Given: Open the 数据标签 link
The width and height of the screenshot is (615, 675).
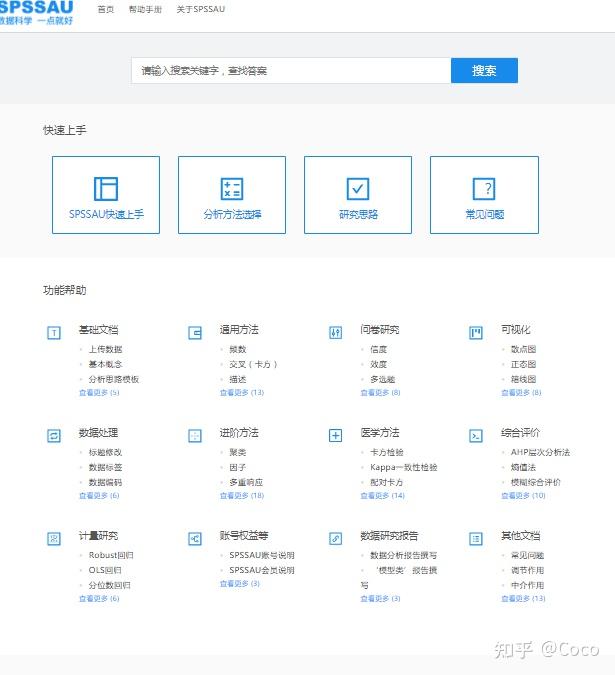Looking at the screenshot, I should pyautogui.click(x=105, y=467).
